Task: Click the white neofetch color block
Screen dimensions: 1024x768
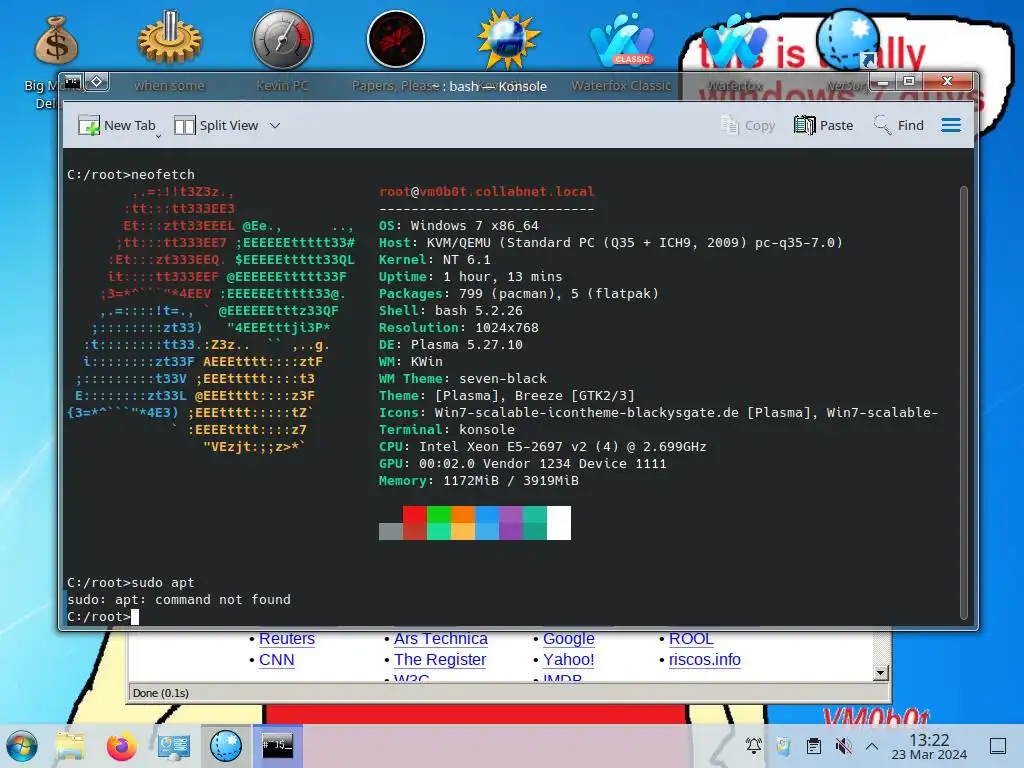Action: point(559,522)
